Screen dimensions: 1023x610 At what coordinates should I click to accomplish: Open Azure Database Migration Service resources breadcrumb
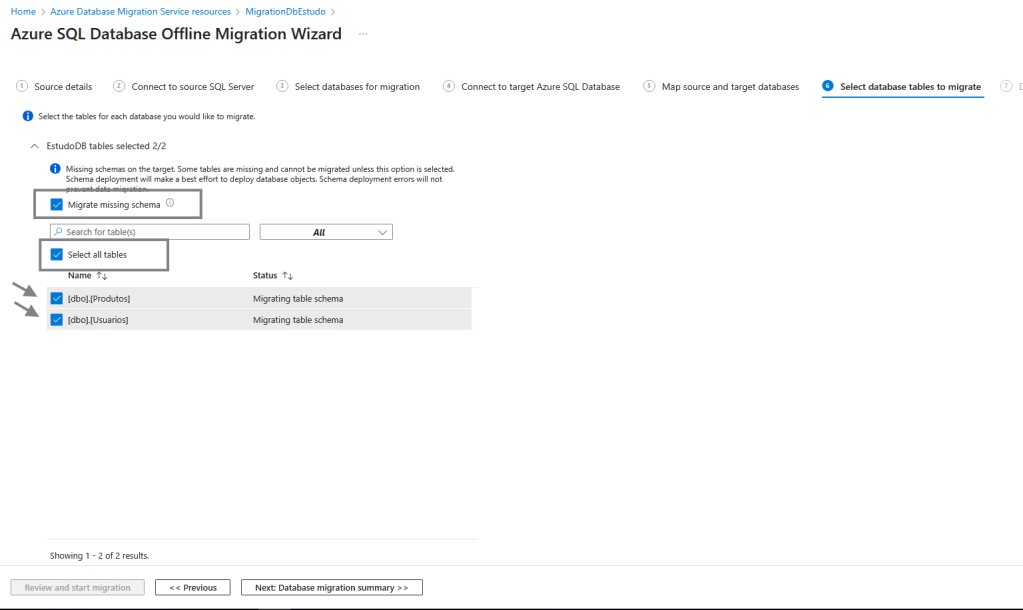pos(140,11)
